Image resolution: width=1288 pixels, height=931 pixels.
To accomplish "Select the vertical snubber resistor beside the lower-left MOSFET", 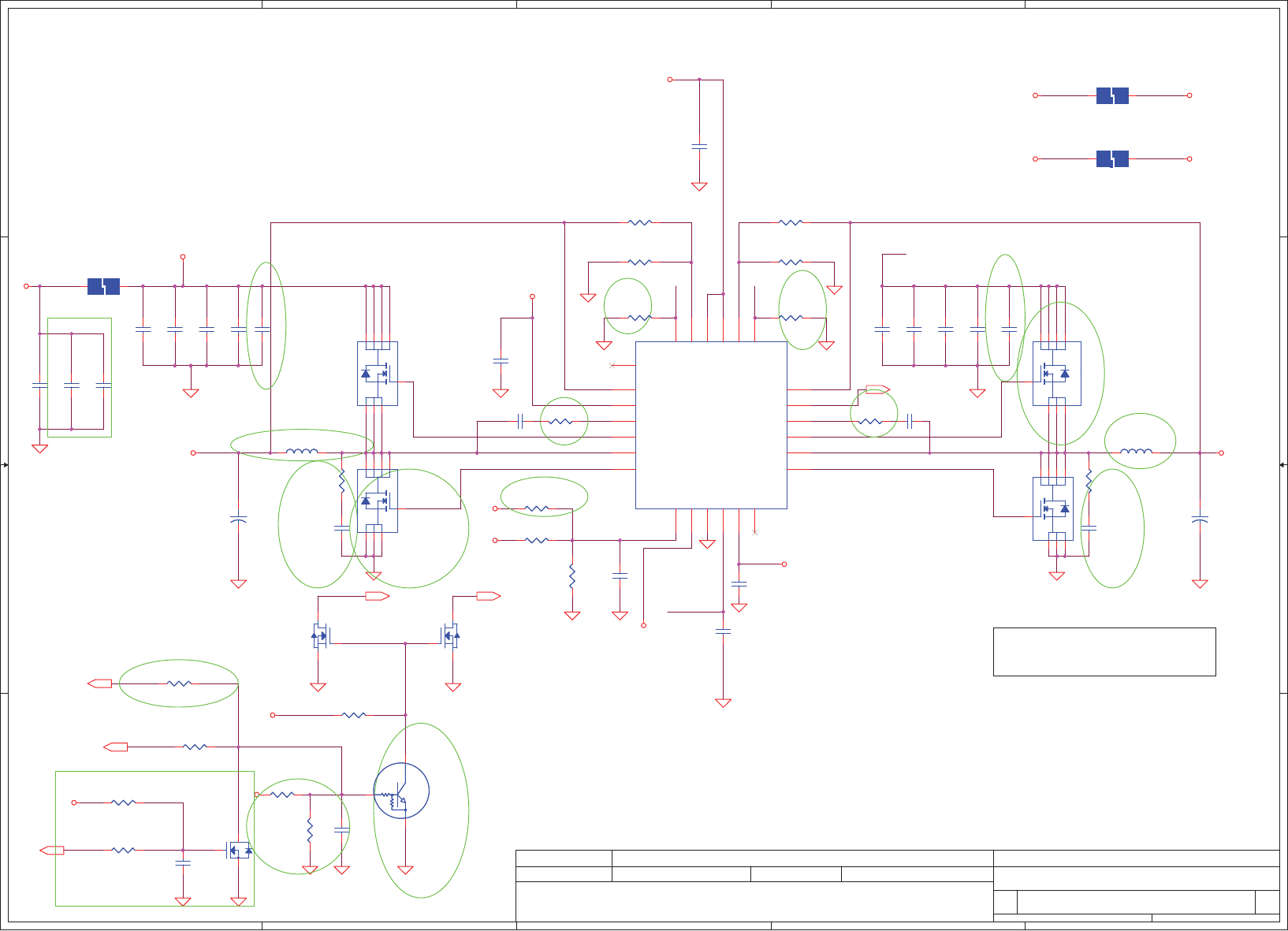I will coord(341,481).
